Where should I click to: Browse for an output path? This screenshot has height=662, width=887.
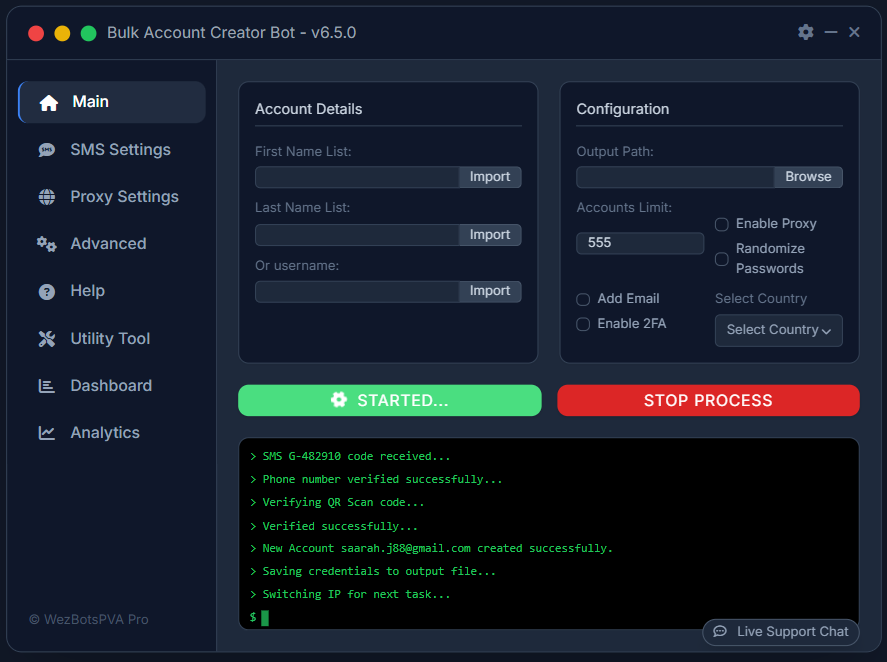808,177
